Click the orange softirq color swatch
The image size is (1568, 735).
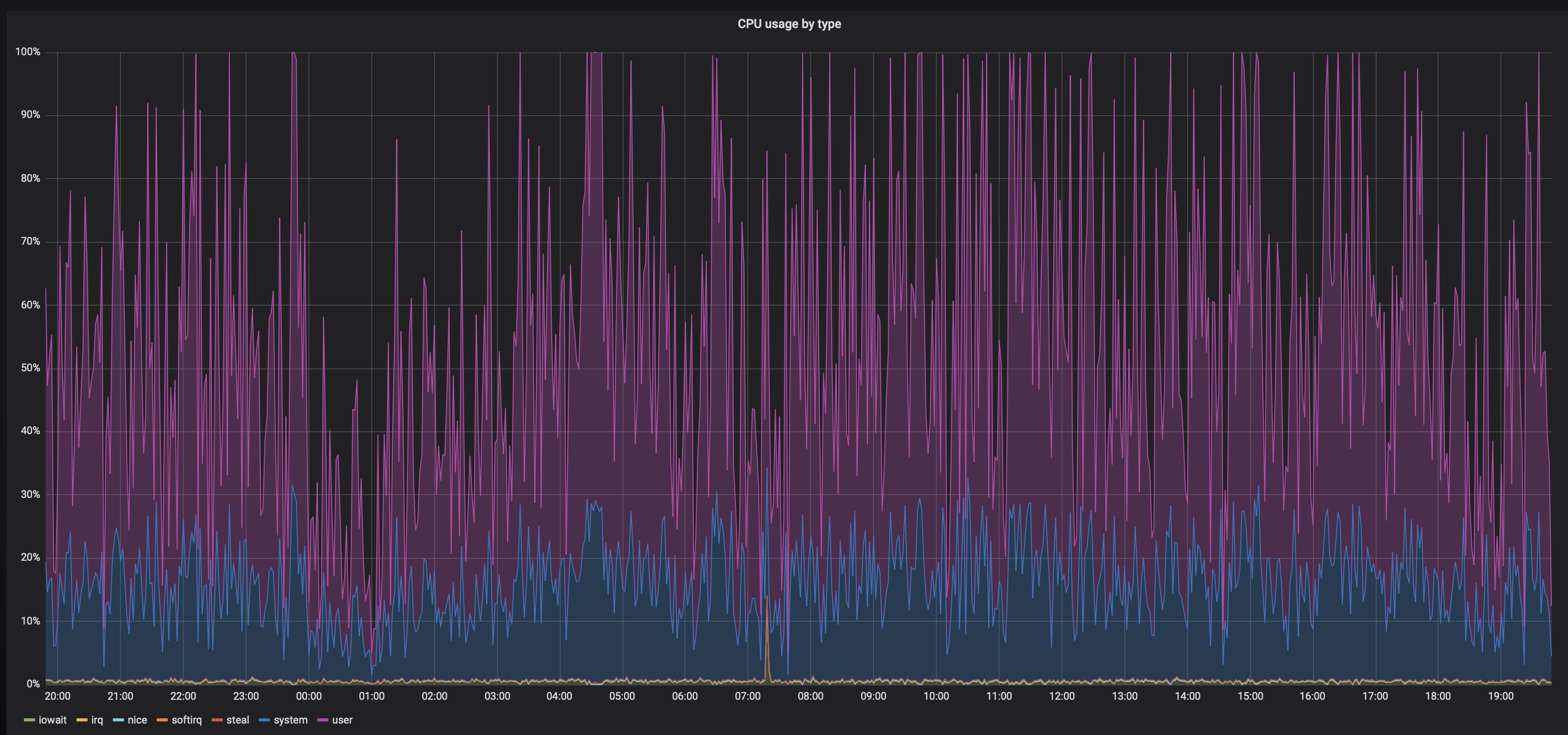162,720
